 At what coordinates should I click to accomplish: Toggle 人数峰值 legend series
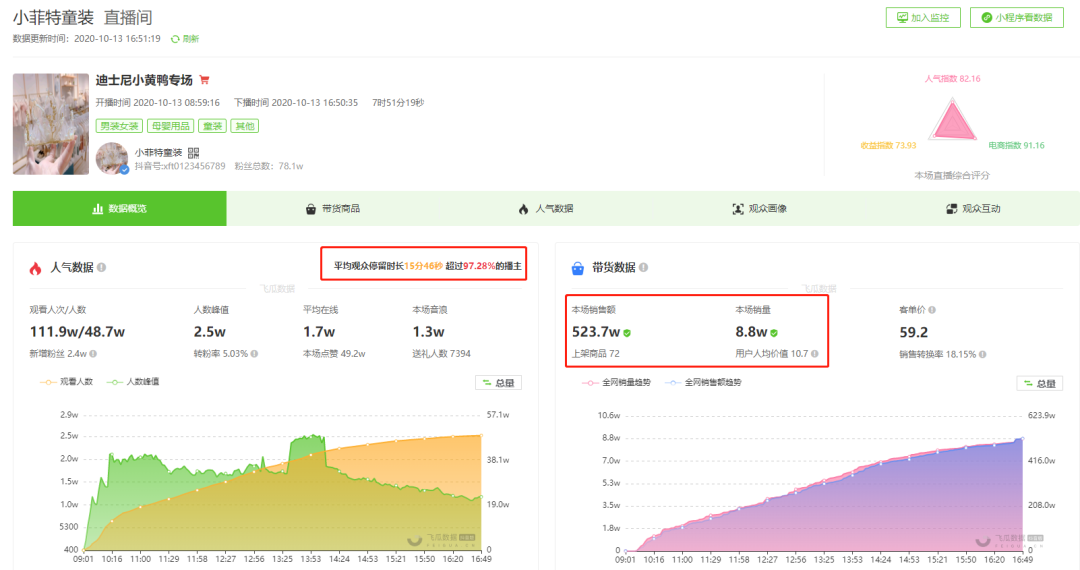[133, 381]
